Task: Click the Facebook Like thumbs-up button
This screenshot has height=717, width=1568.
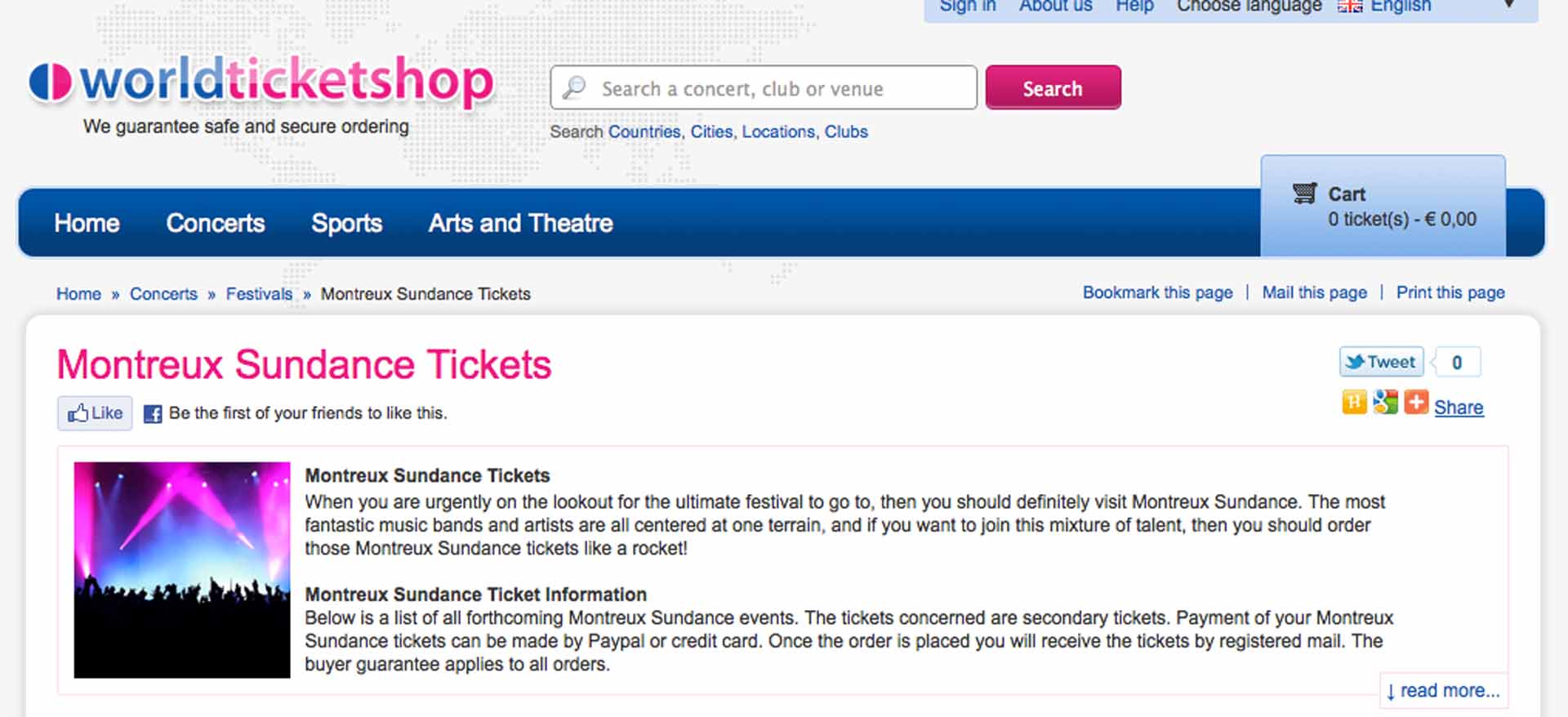Action: point(95,413)
